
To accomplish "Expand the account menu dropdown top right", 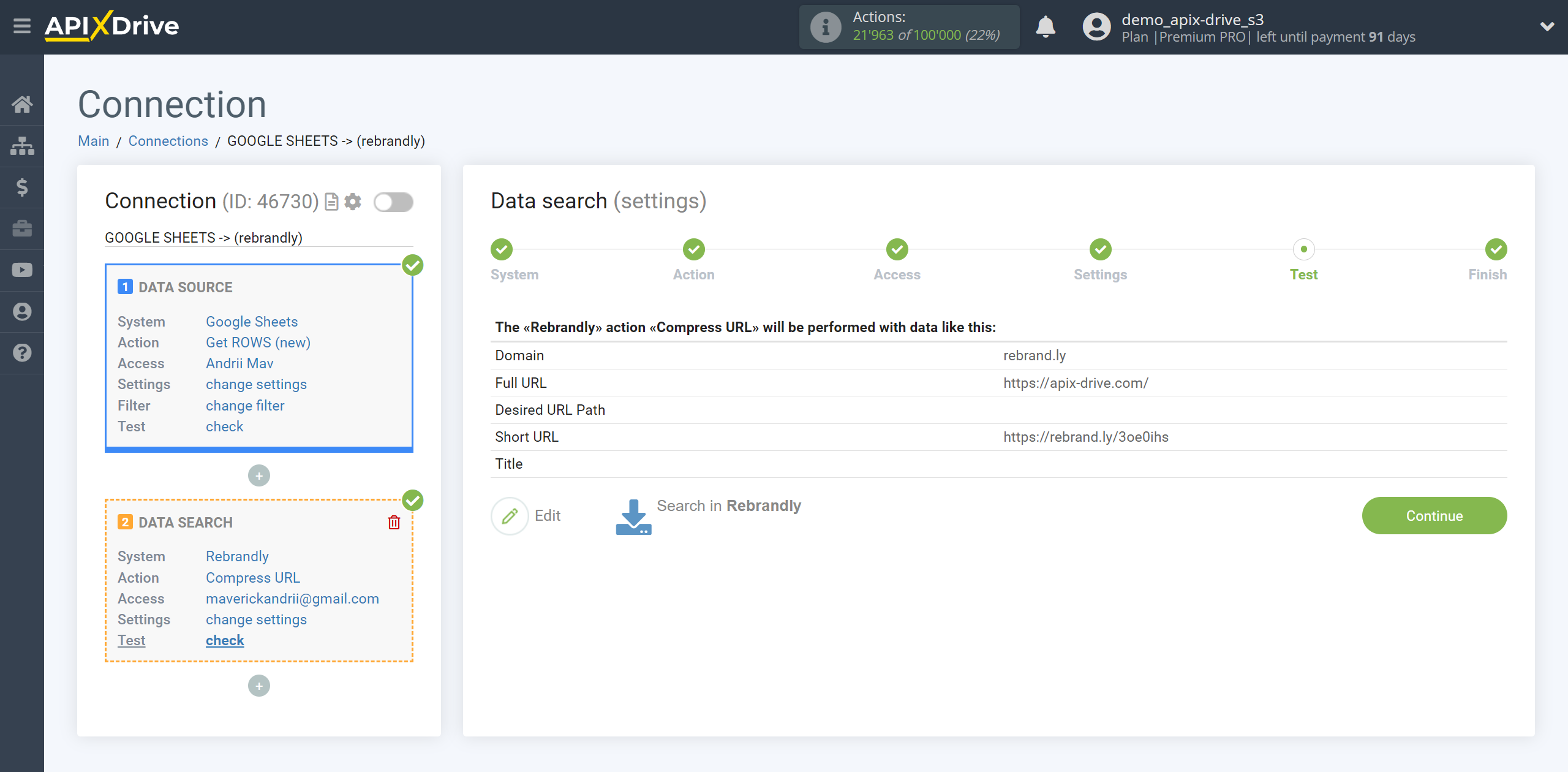I will [1544, 27].
